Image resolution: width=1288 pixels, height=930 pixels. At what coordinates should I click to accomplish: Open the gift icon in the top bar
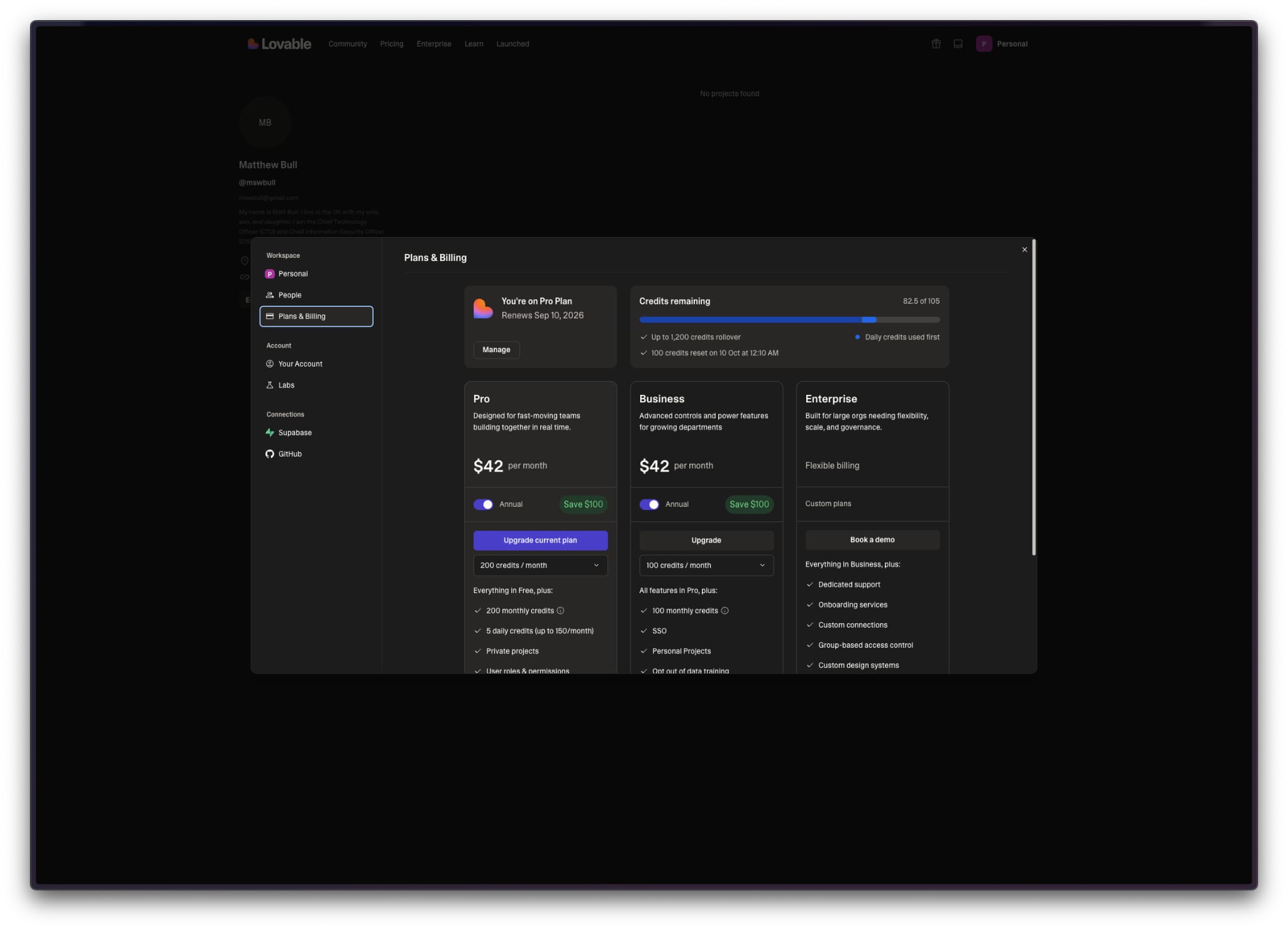click(x=936, y=43)
